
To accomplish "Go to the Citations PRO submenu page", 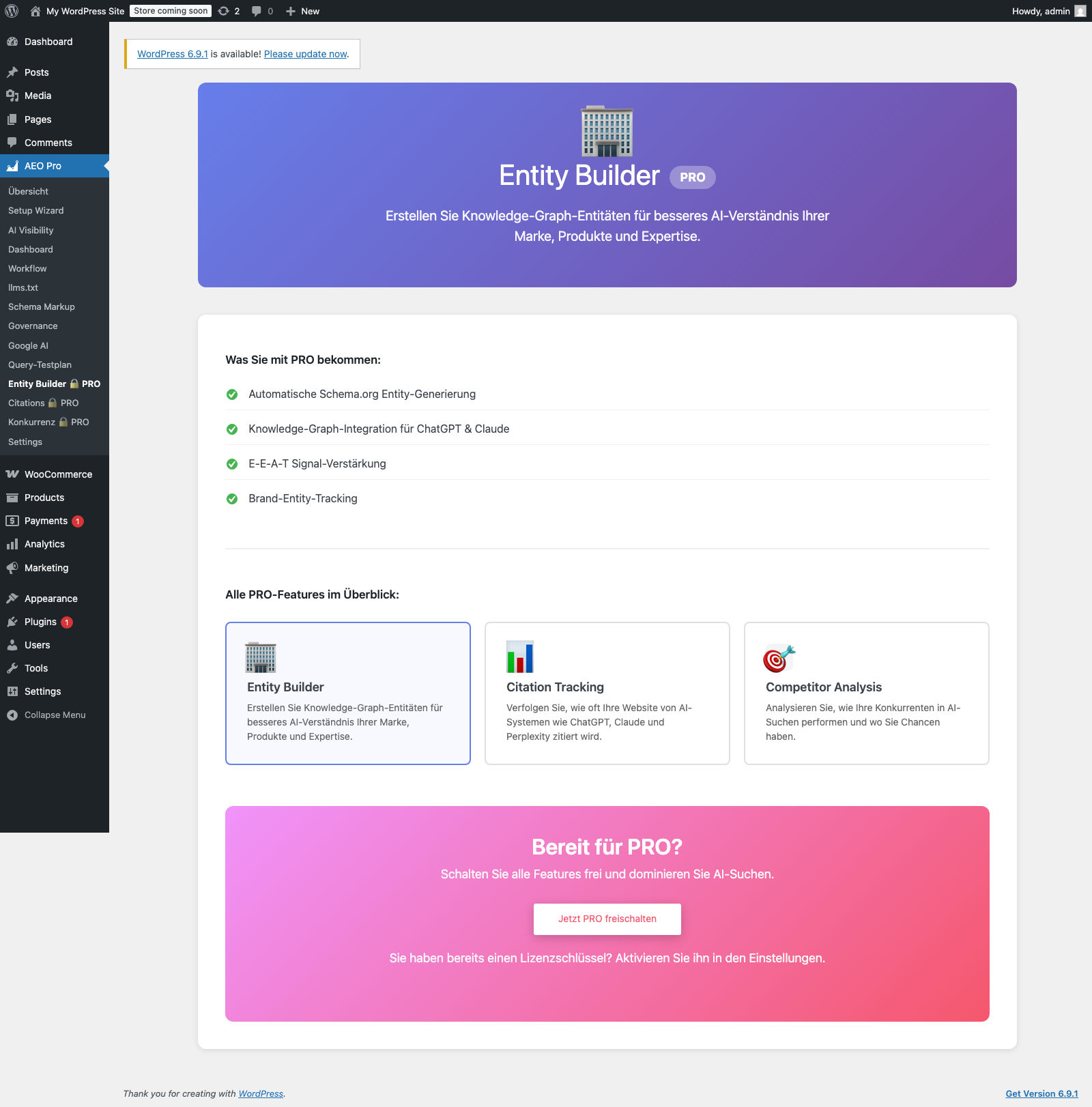I will [43, 403].
